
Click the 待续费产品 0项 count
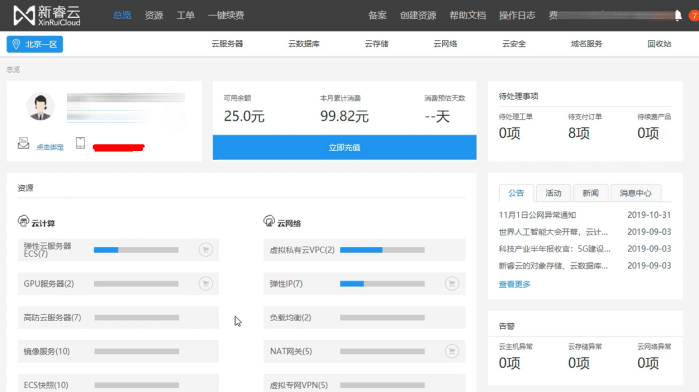[648, 133]
